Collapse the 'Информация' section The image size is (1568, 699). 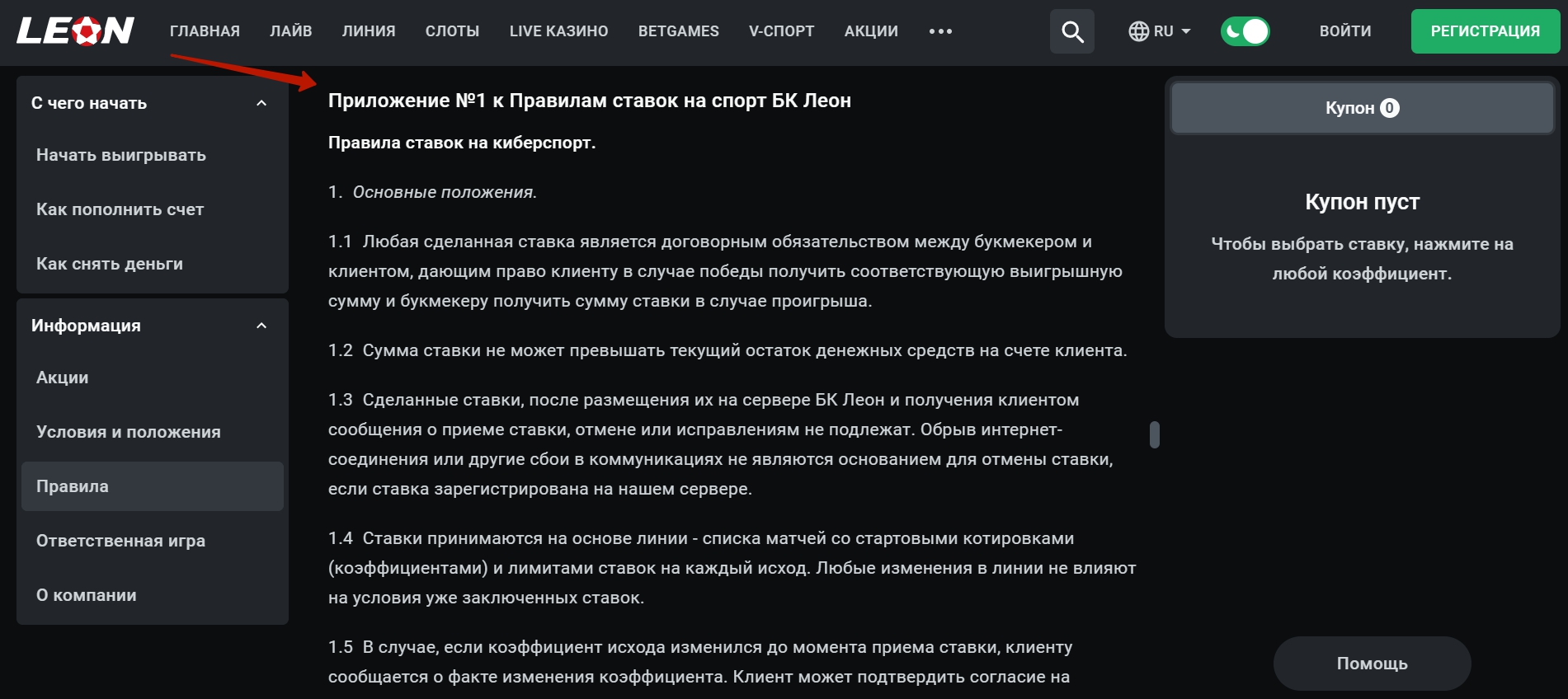(x=261, y=326)
